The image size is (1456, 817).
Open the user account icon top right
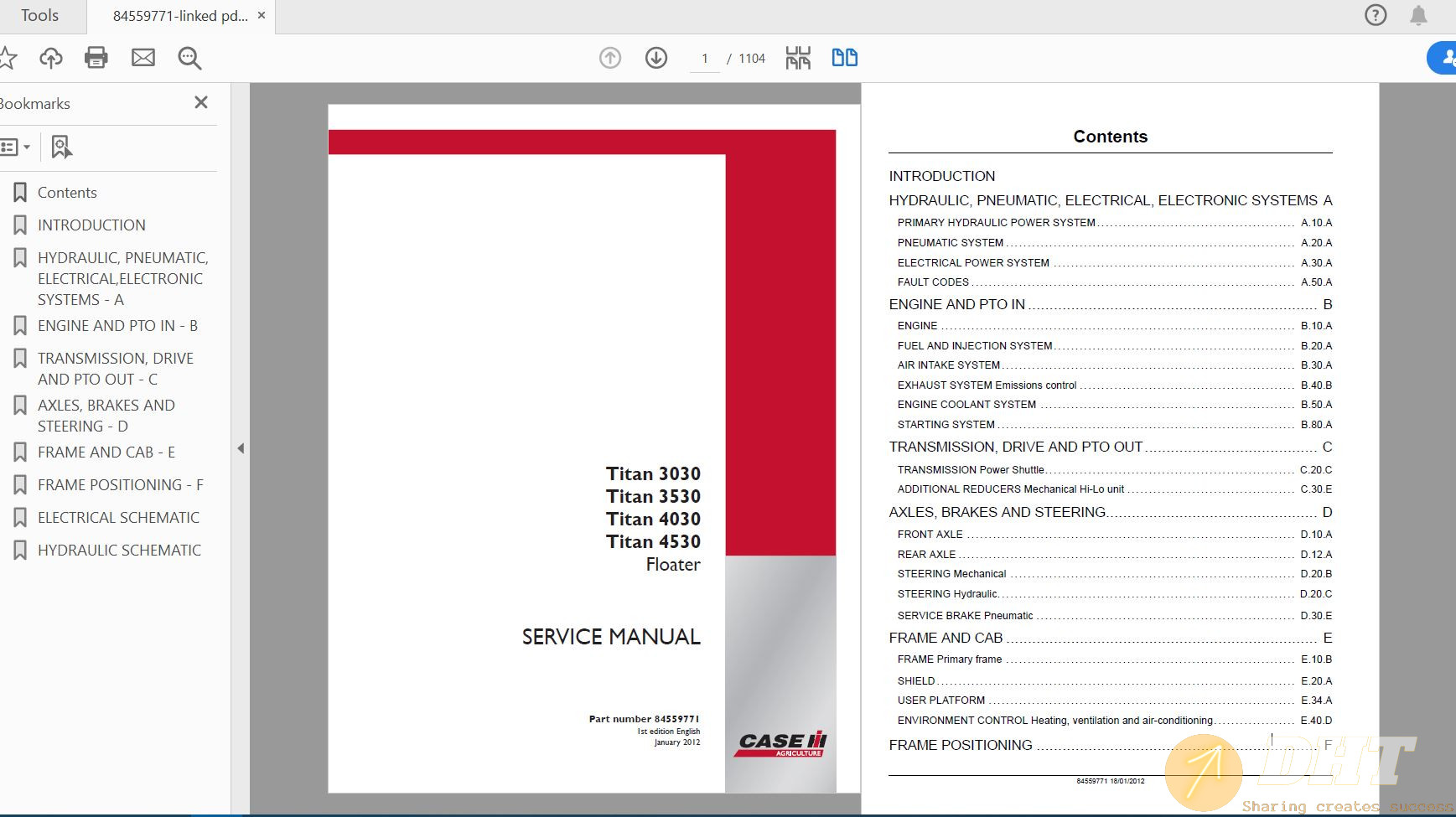click(1448, 58)
